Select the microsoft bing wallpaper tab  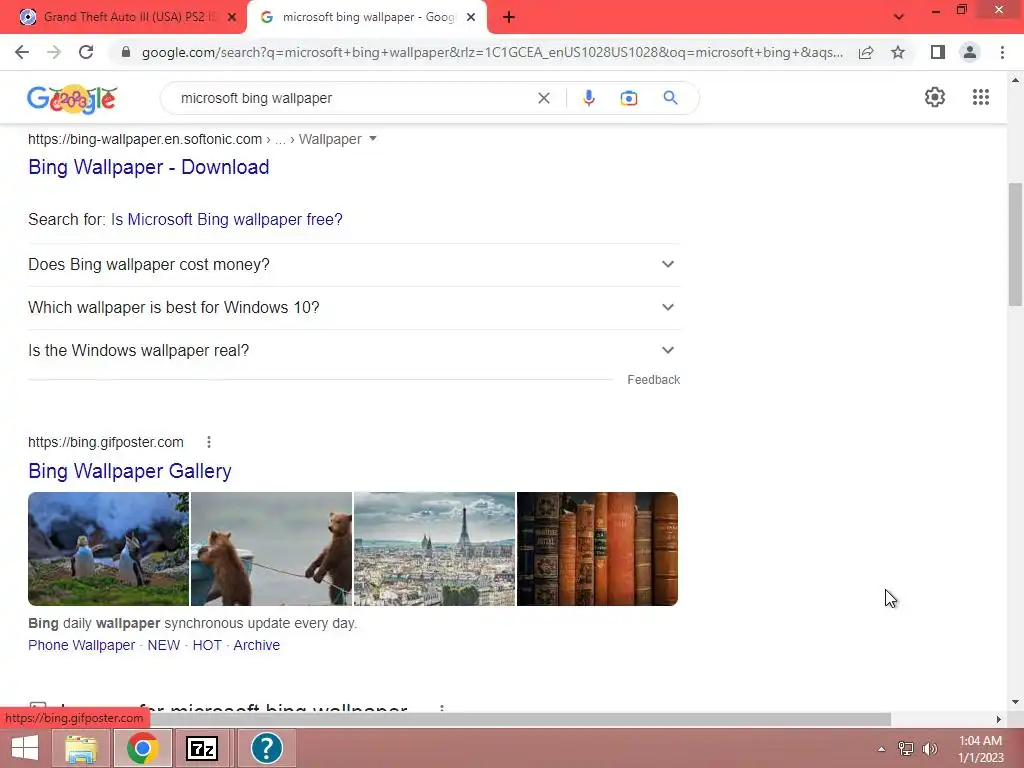pos(367,17)
